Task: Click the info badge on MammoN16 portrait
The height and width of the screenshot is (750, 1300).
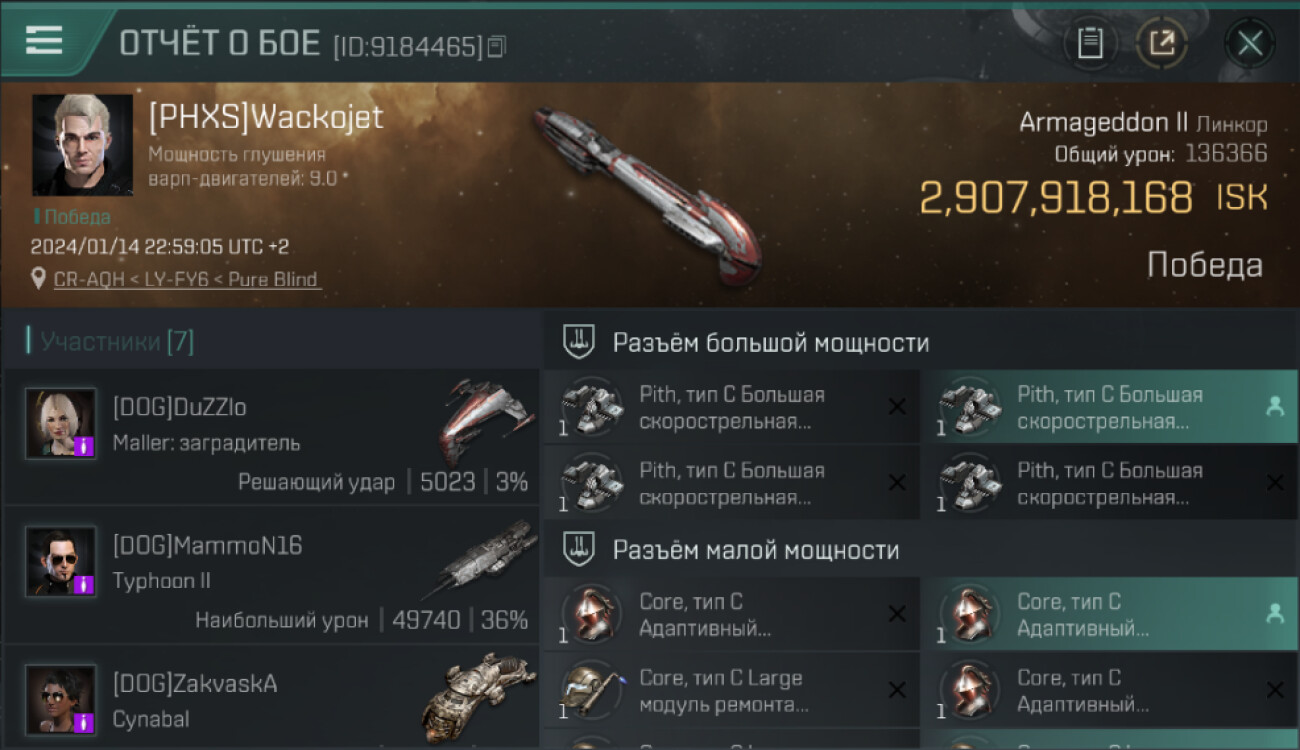Action: [x=84, y=585]
